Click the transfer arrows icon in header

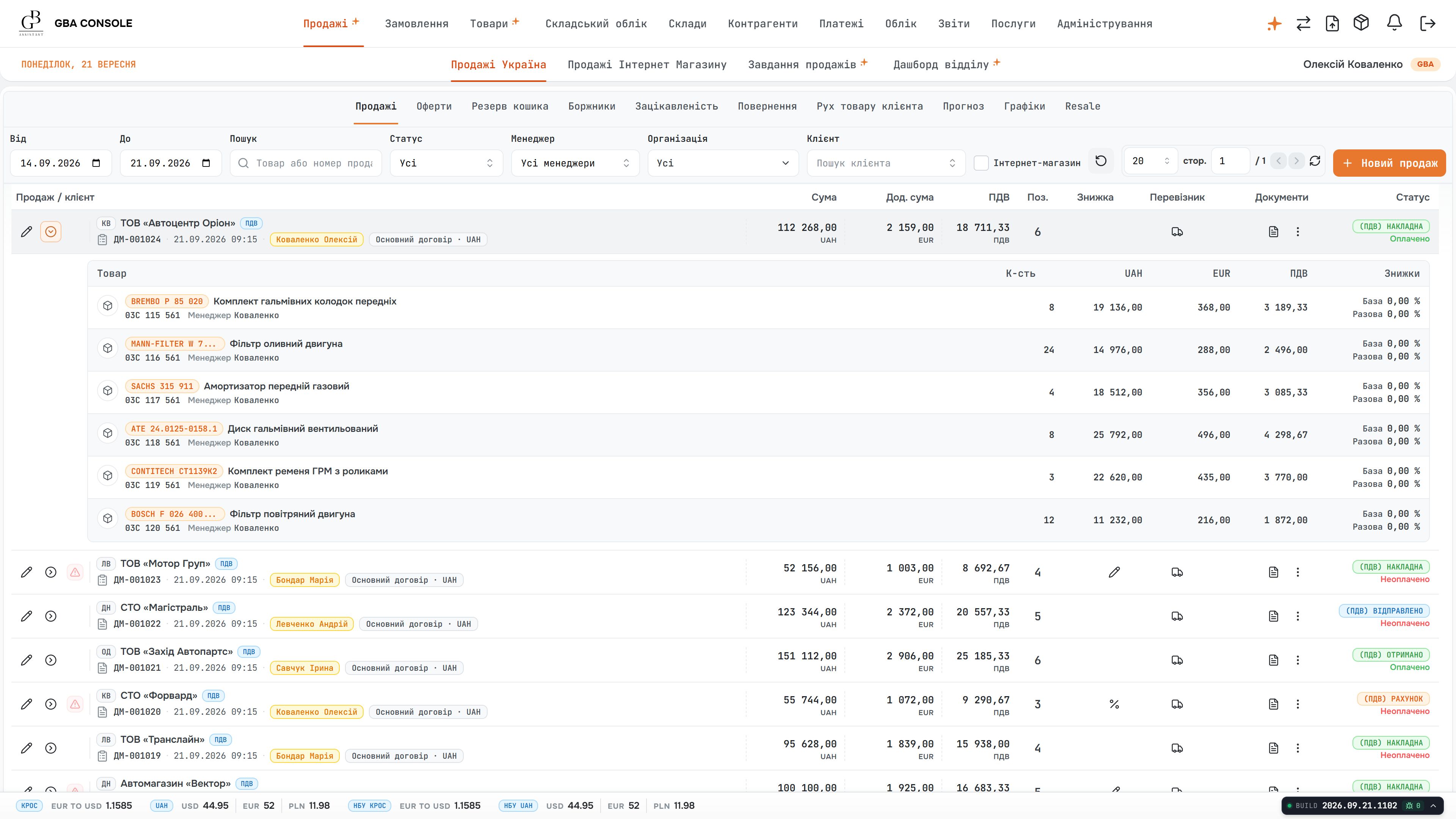tap(1304, 23)
